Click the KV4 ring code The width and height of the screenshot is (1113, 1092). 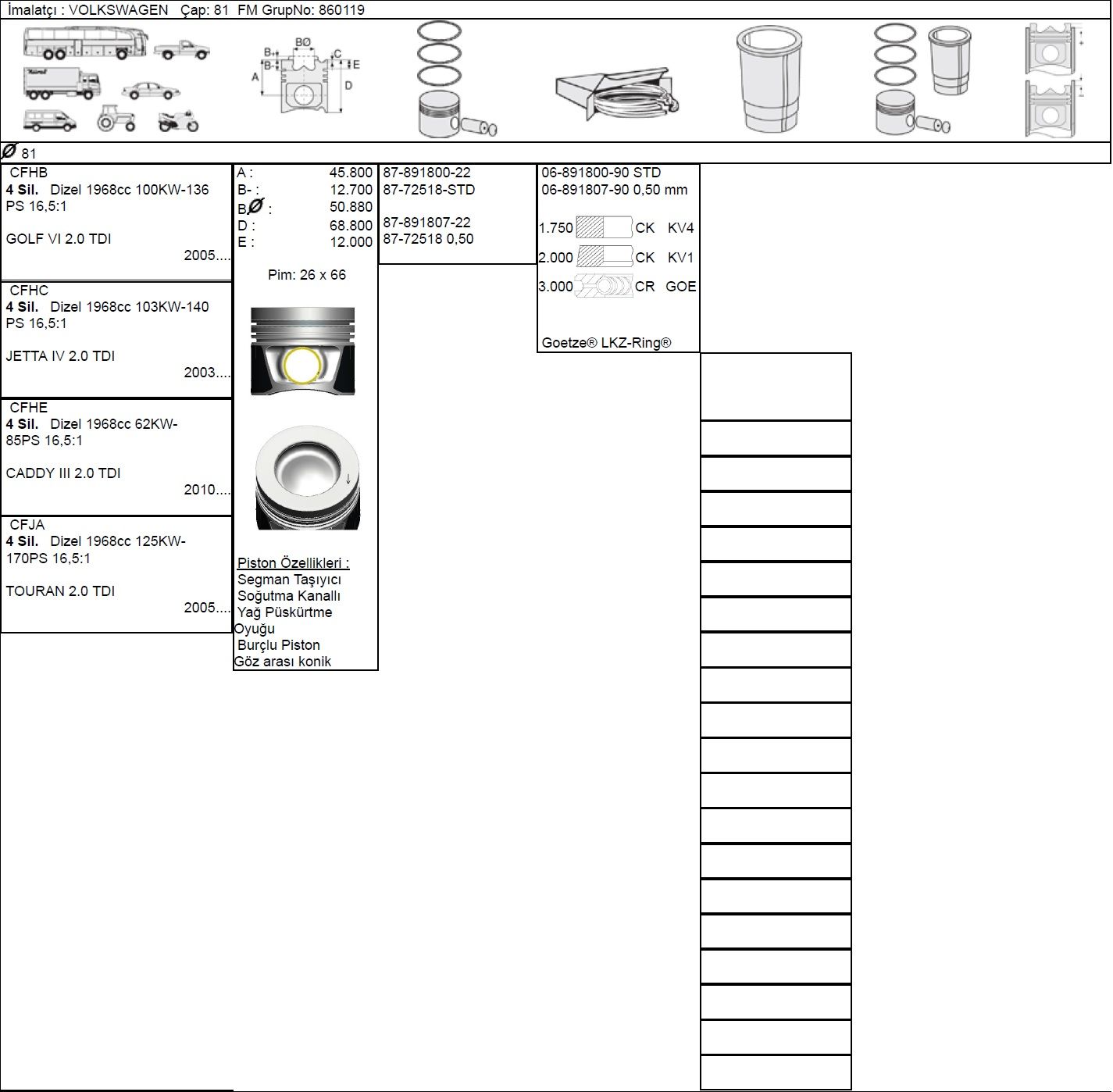pos(681,228)
